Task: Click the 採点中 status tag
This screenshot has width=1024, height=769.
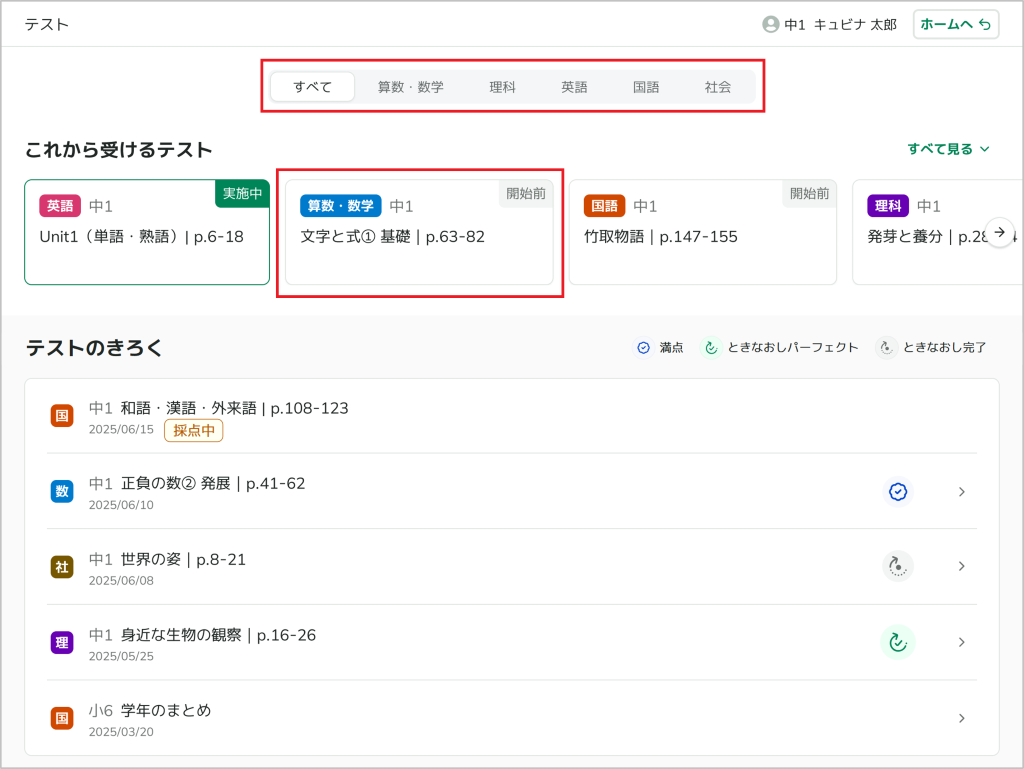Action: [194, 431]
